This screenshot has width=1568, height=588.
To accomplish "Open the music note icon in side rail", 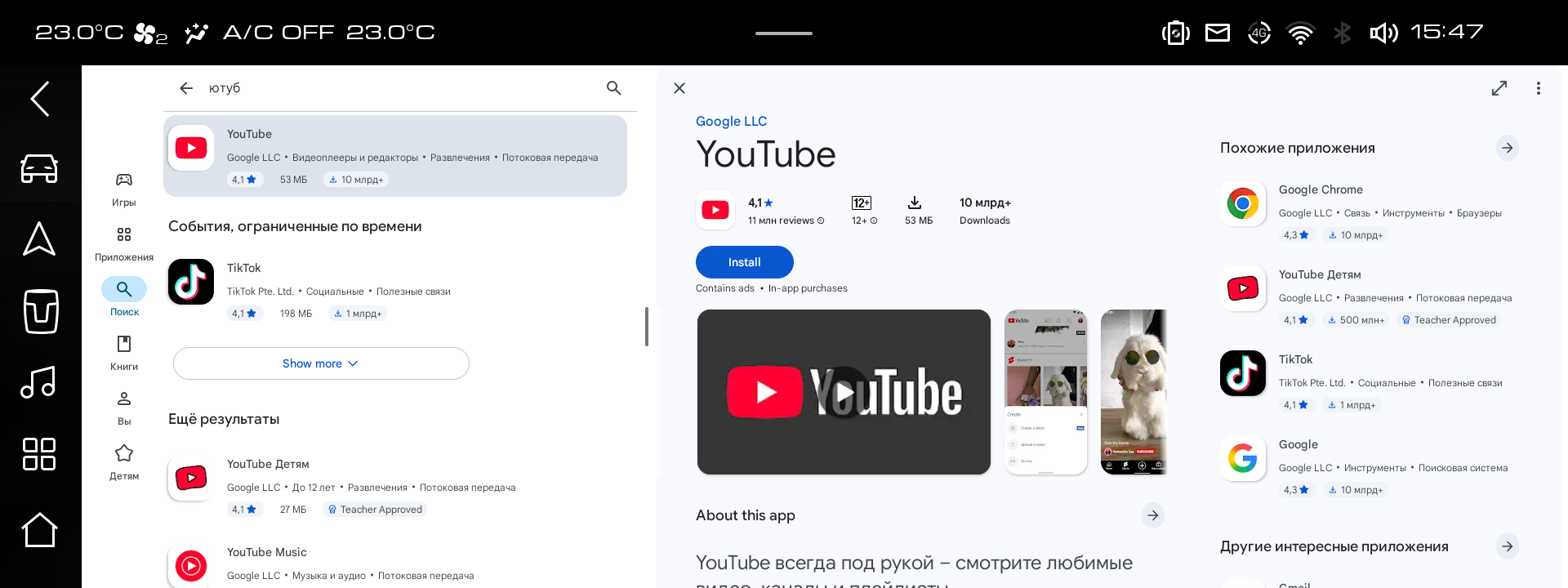I will (39, 381).
